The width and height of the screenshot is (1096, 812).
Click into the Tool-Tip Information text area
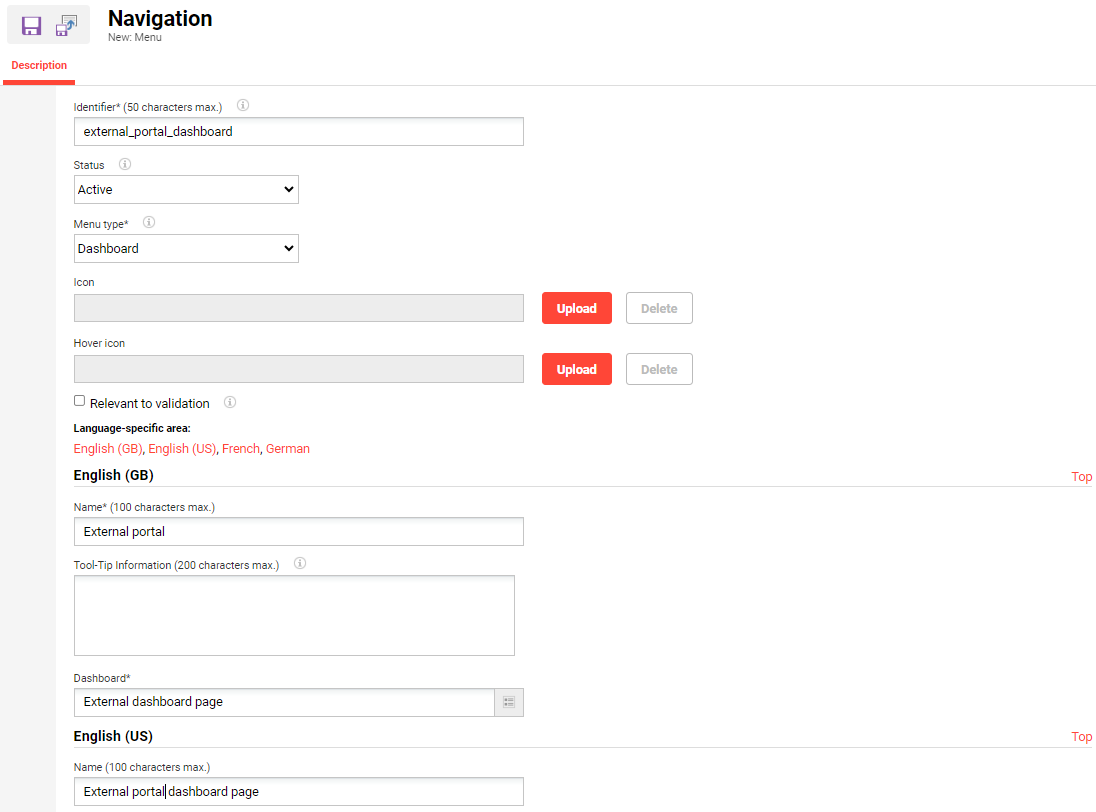294,615
